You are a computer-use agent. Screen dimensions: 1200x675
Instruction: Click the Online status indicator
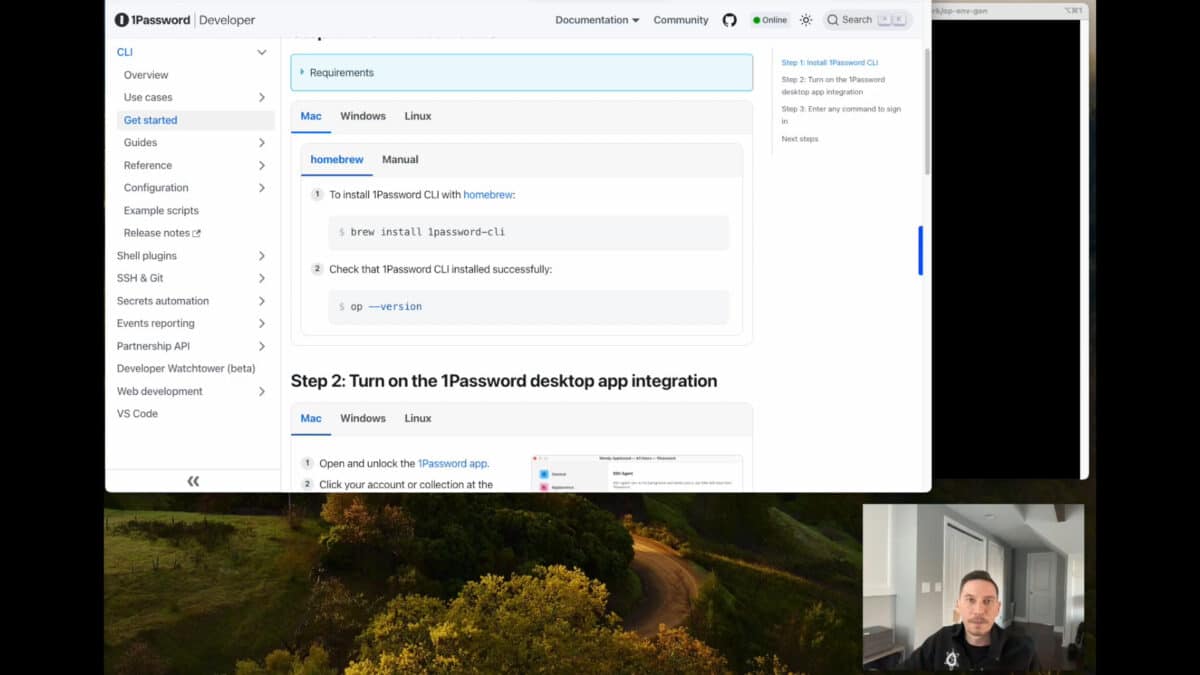pos(769,19)
